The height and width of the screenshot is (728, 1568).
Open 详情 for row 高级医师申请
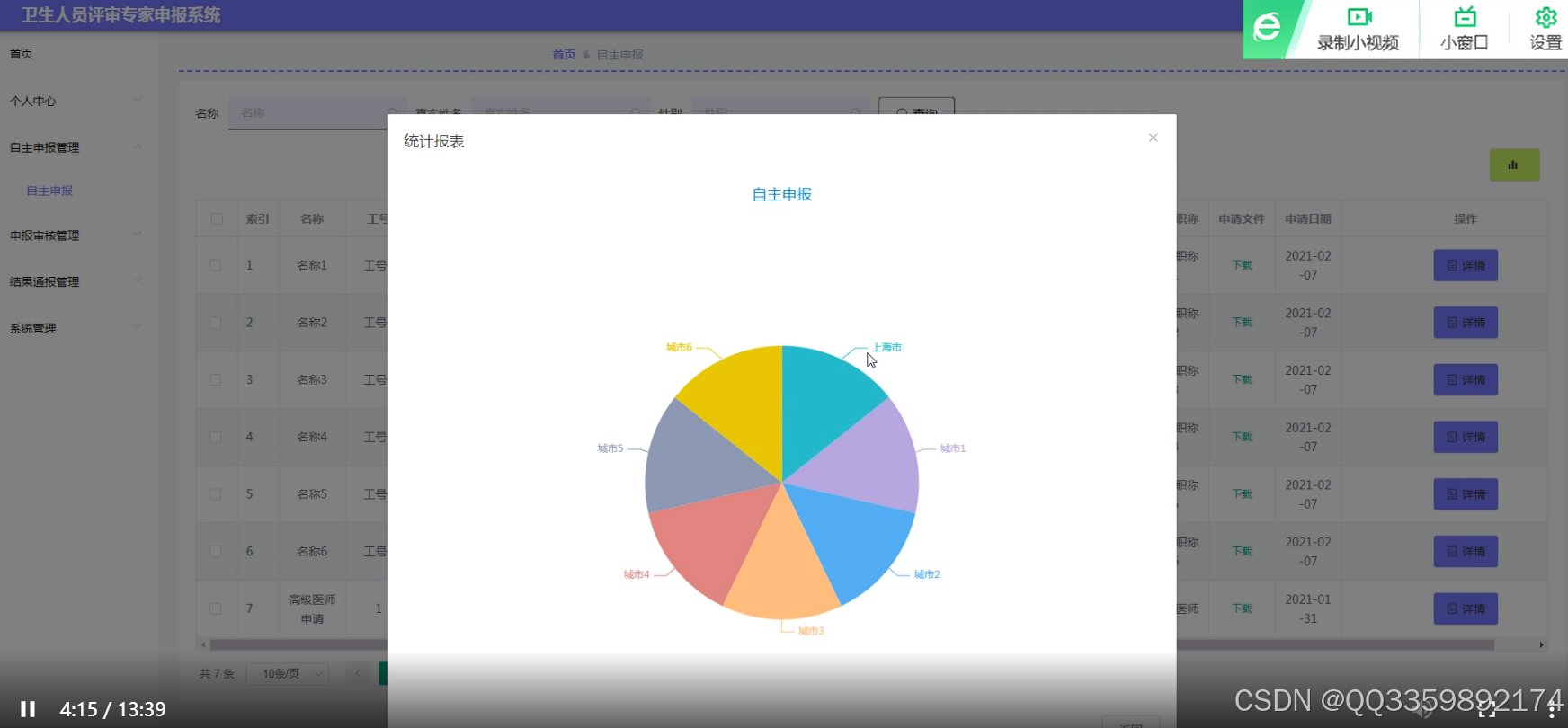point(1466,608)
